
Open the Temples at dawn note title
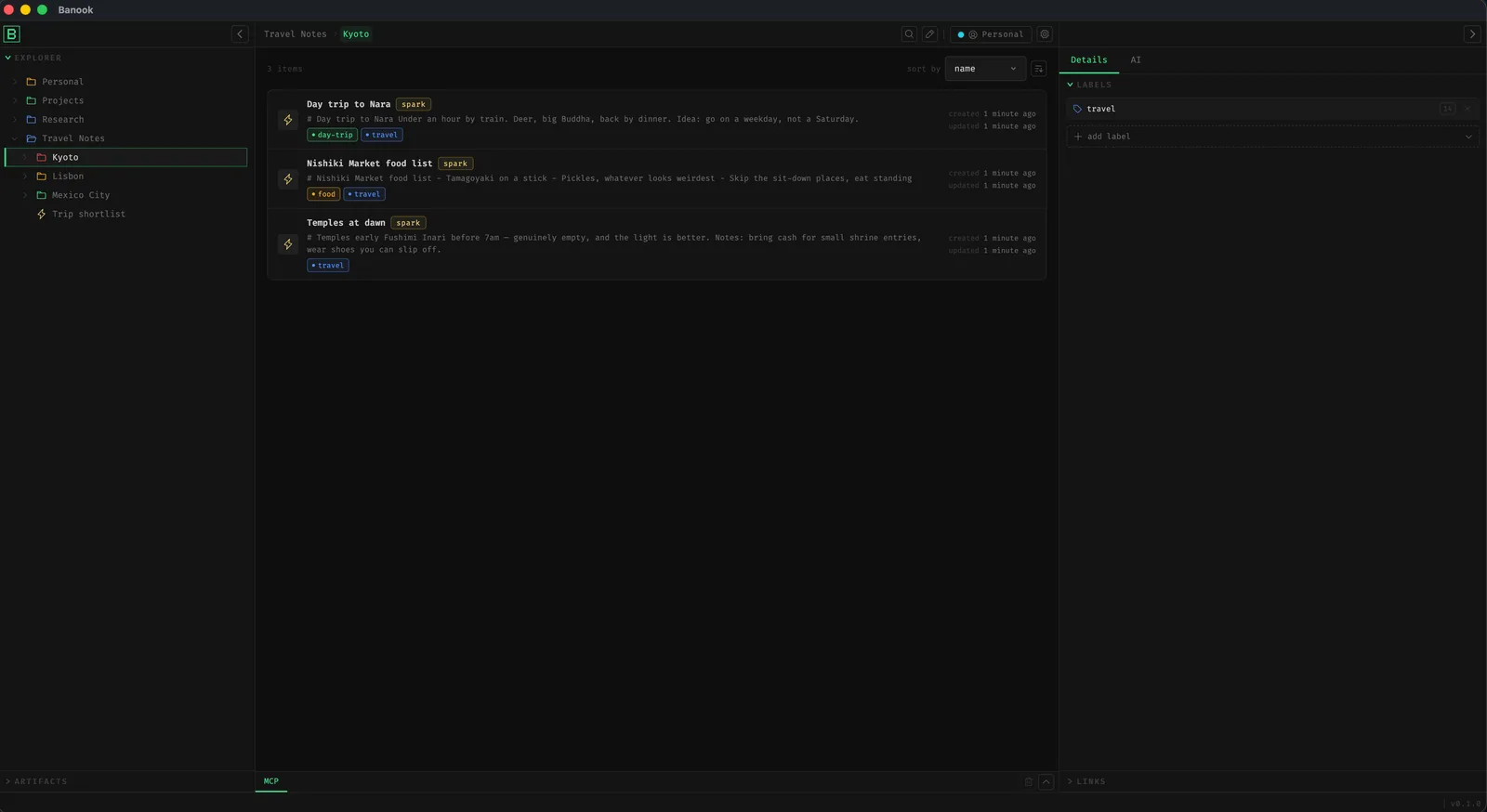click(x=346, y=223)
